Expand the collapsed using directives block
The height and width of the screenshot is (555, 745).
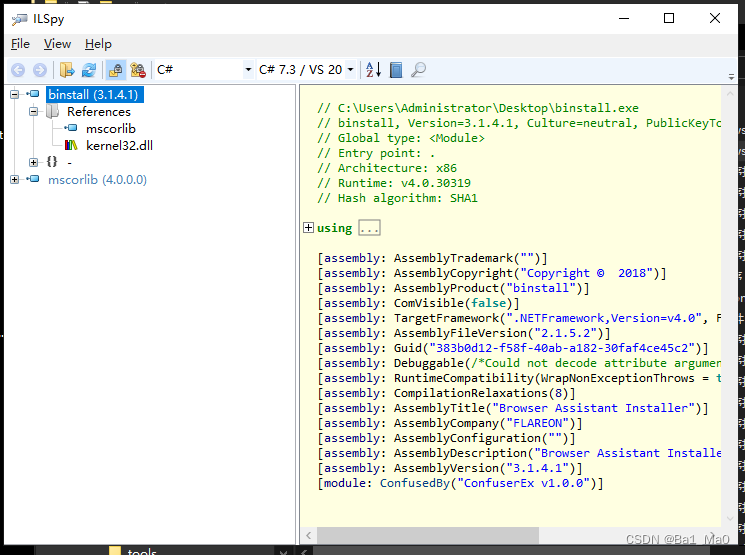[308, 228]
